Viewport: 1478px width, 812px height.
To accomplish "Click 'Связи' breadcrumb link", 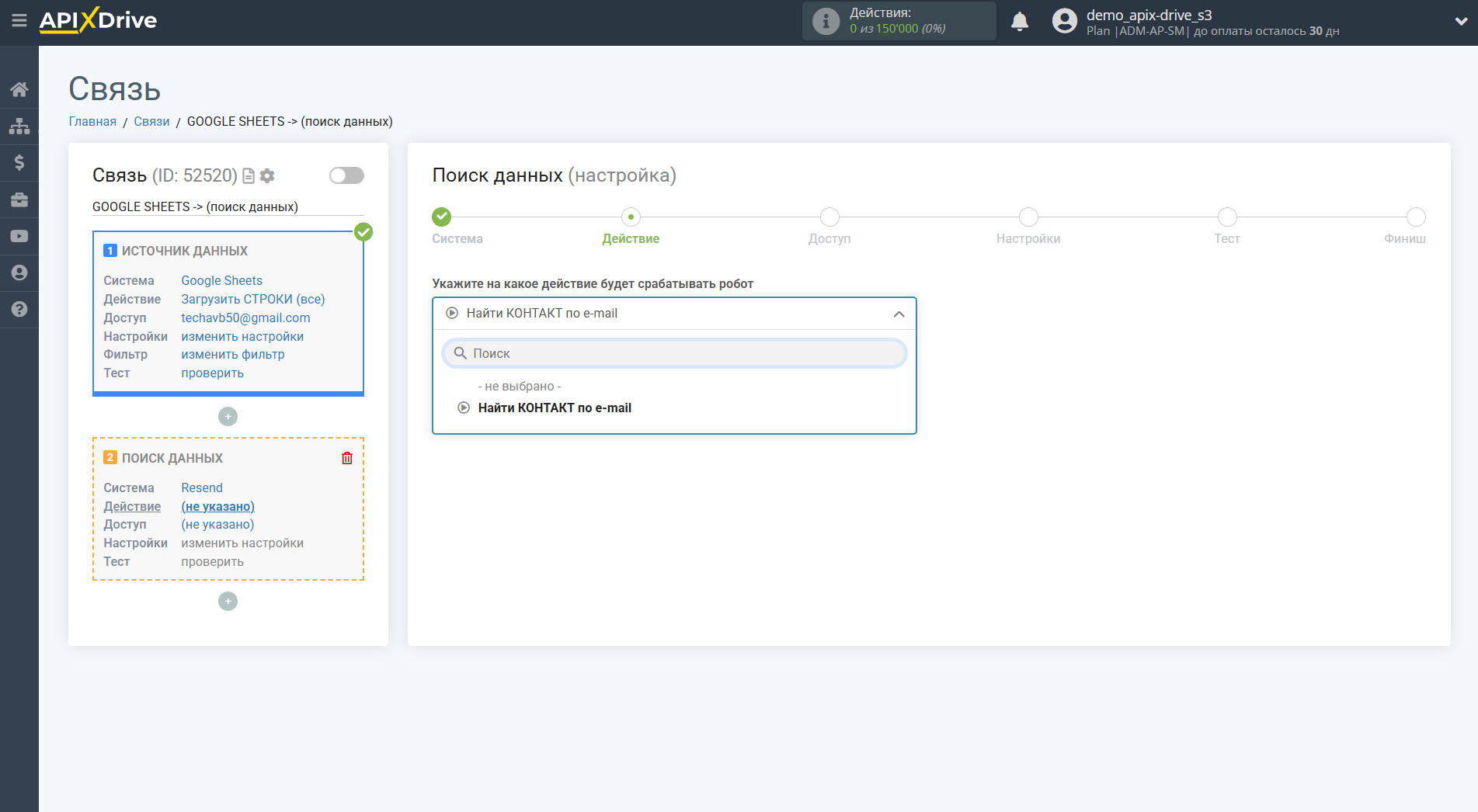I will pyautogui.click(x=151, y=121).
